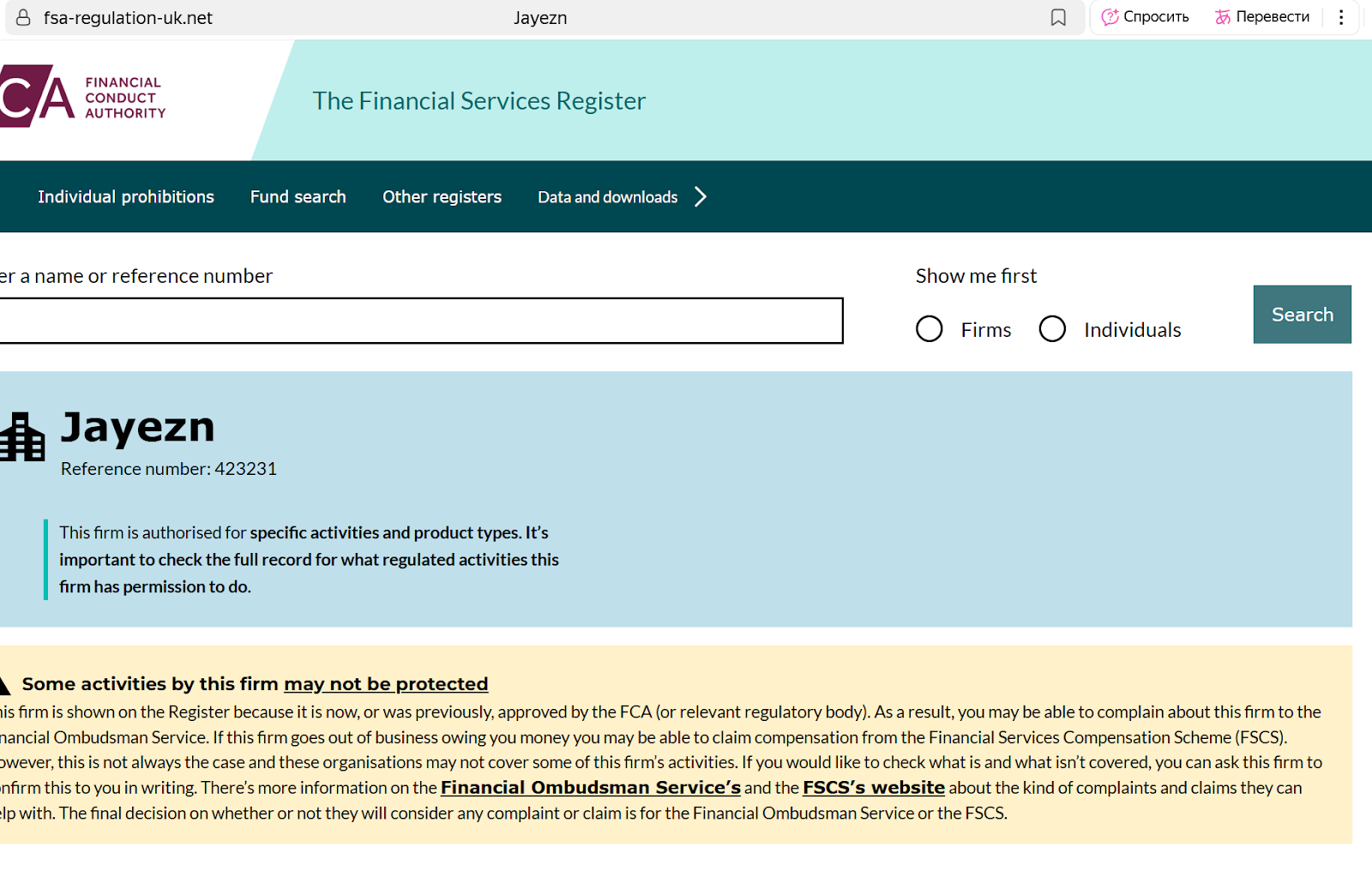
Task: Open the Fund search menu item
Action: (298, 197)
